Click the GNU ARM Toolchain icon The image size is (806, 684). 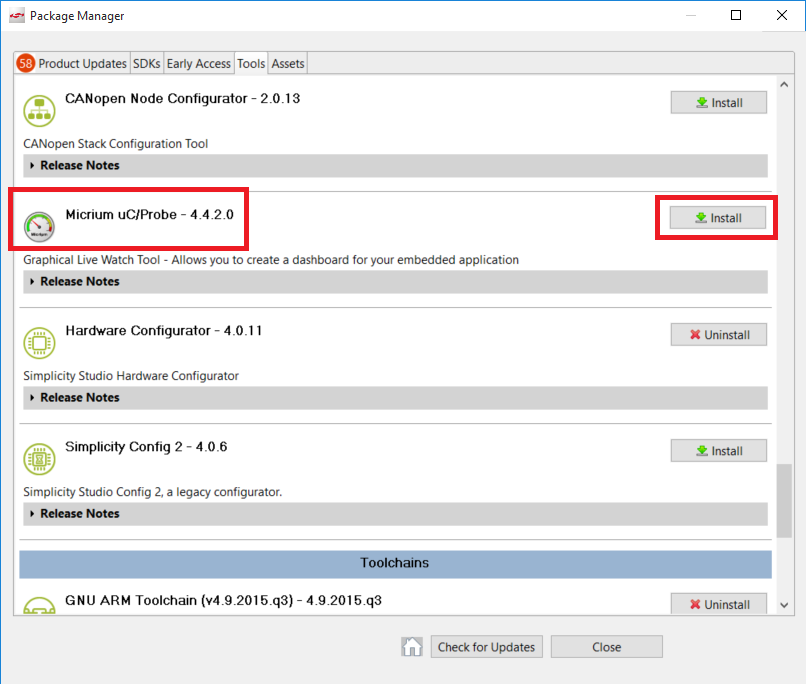tap(39, 606)
